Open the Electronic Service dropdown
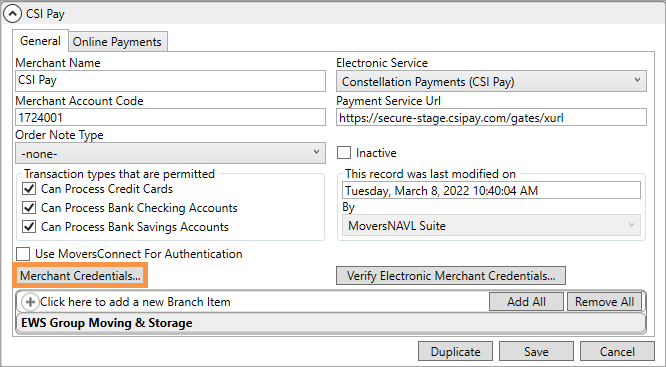This screenshot has width=666, height=367. point(491,81)
